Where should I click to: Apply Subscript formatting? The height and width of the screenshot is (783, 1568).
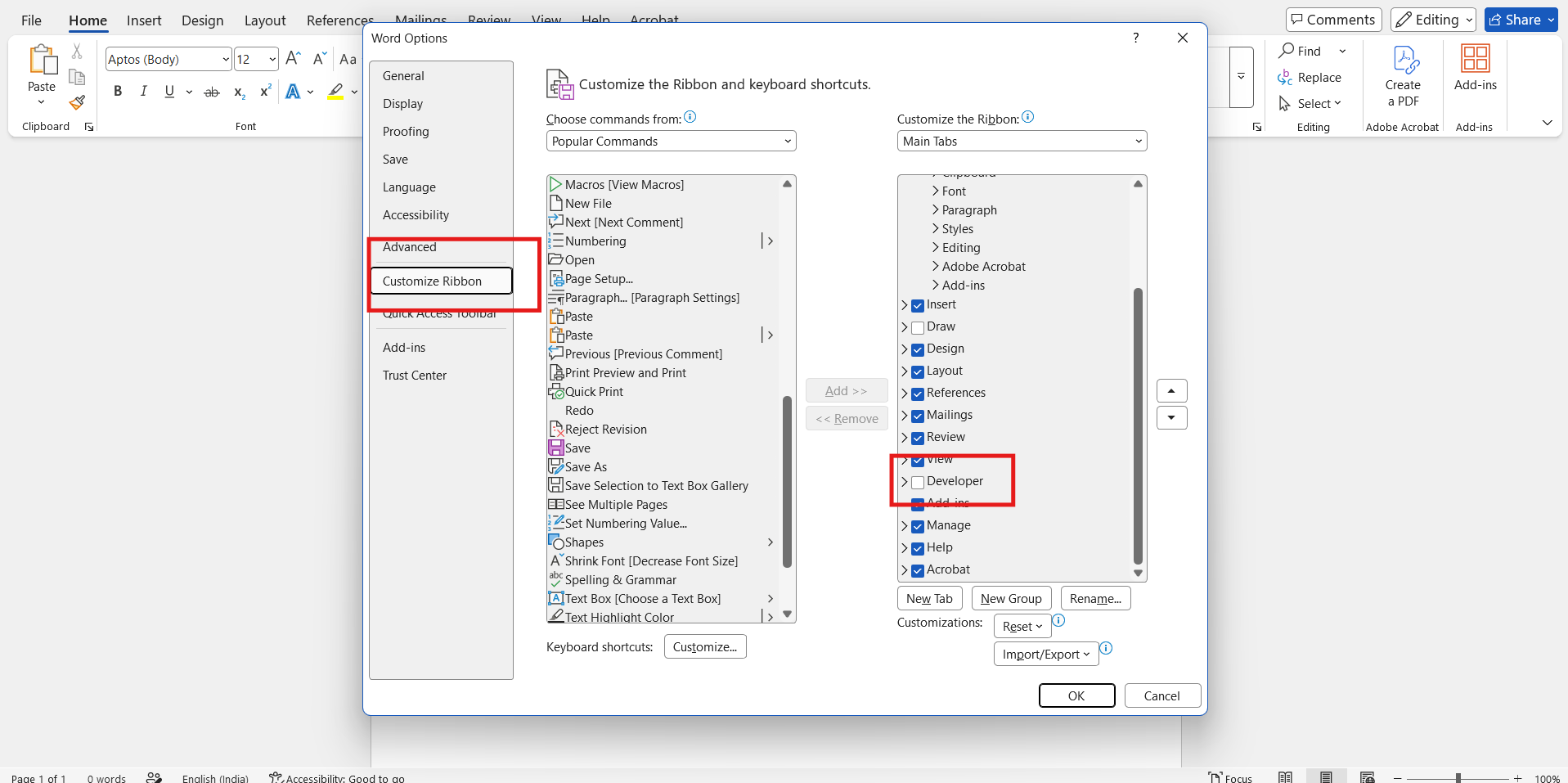(239, 92)
